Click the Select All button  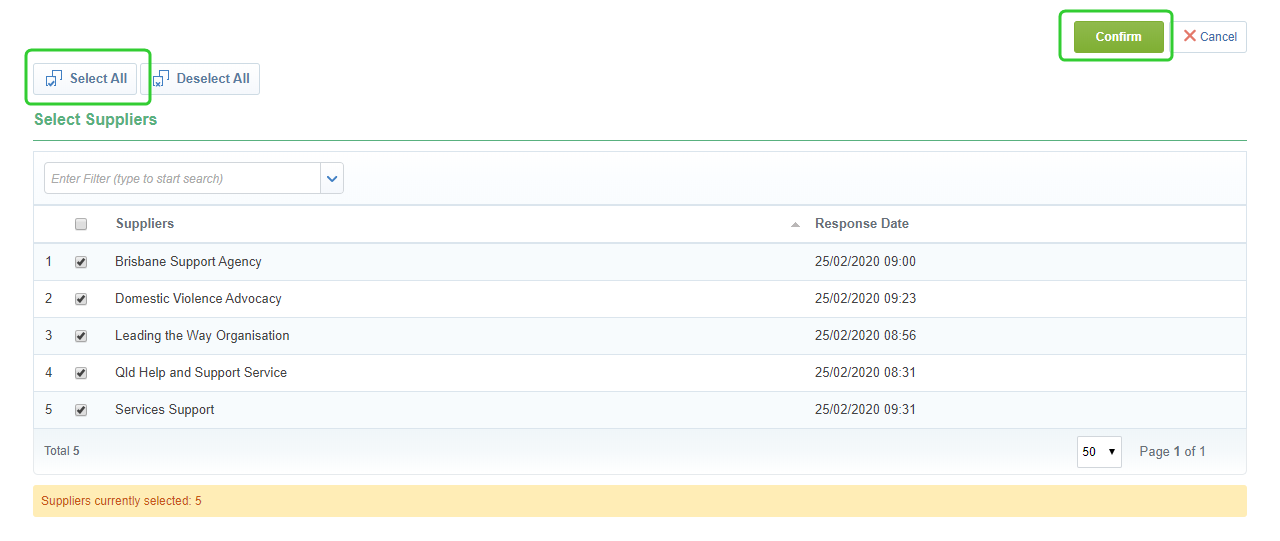coord(86,79)
